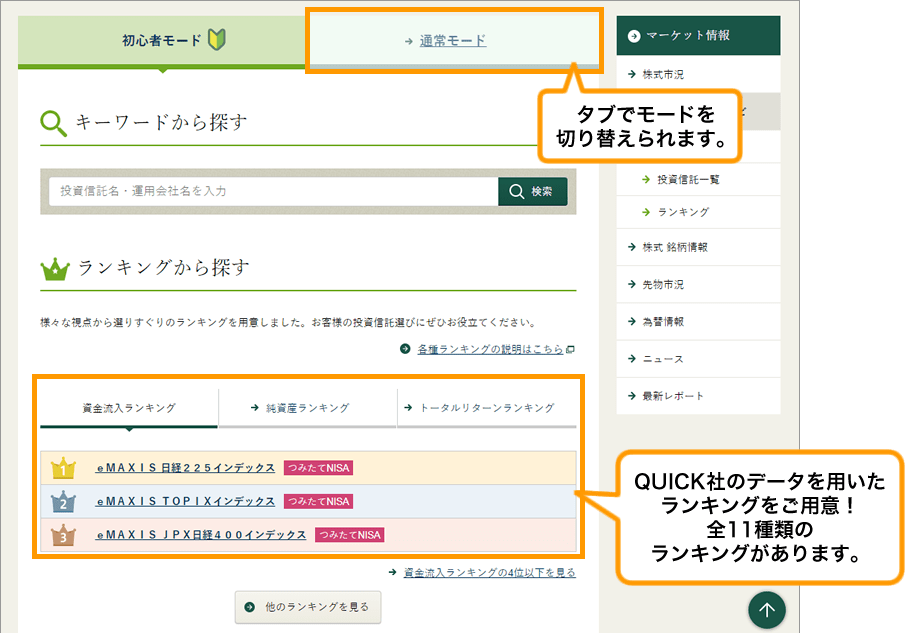
Task: Click the bronze rank 3 crown icon
Action: [x=63, y=535]
